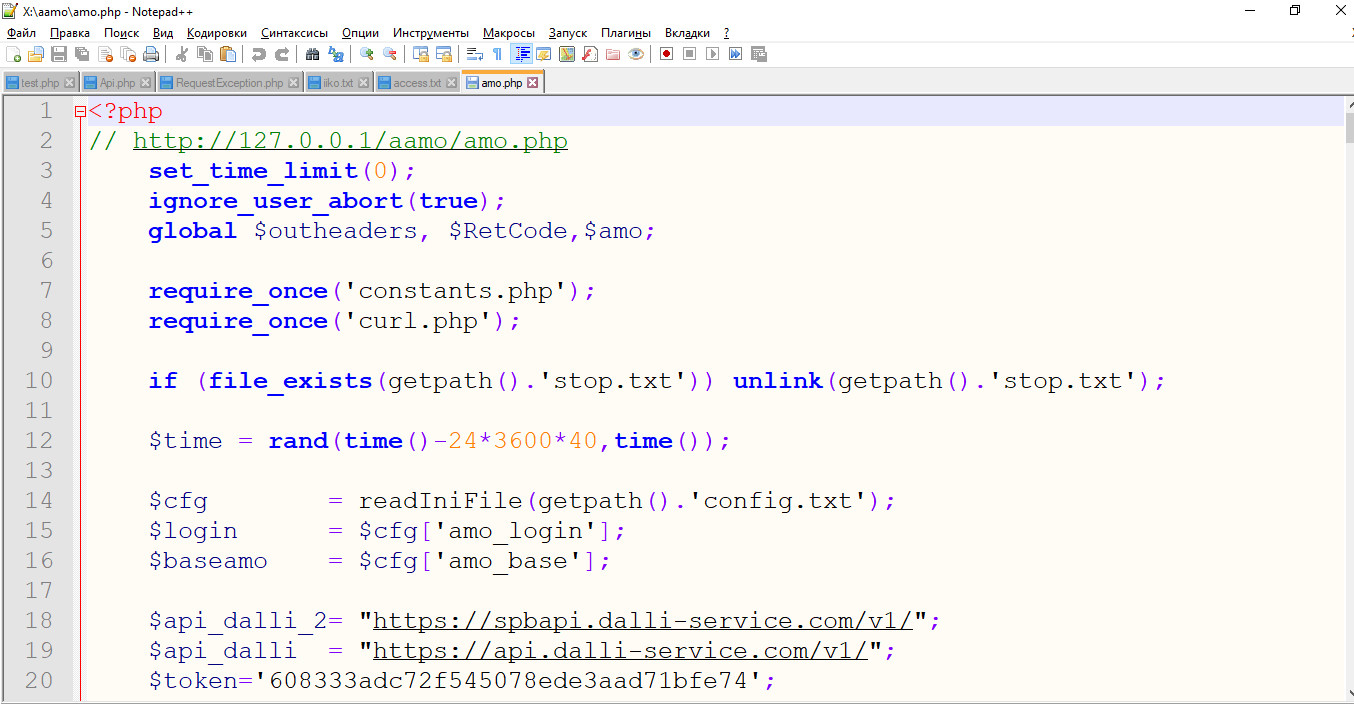Click the Undo arrow icon
This screenshot has width=1354, height=704.
tap(259, 54)
